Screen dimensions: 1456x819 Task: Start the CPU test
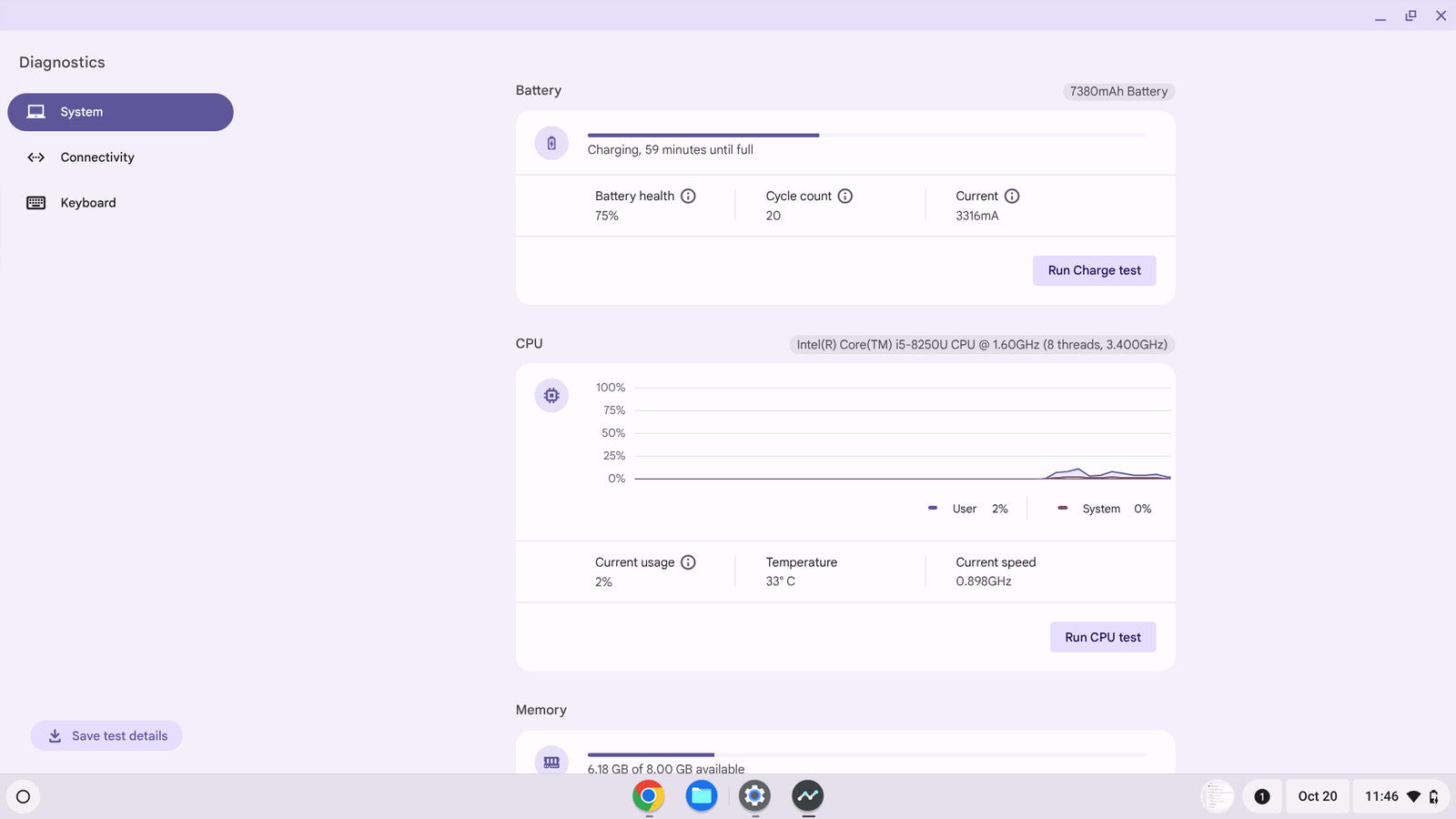(1102, 637)
